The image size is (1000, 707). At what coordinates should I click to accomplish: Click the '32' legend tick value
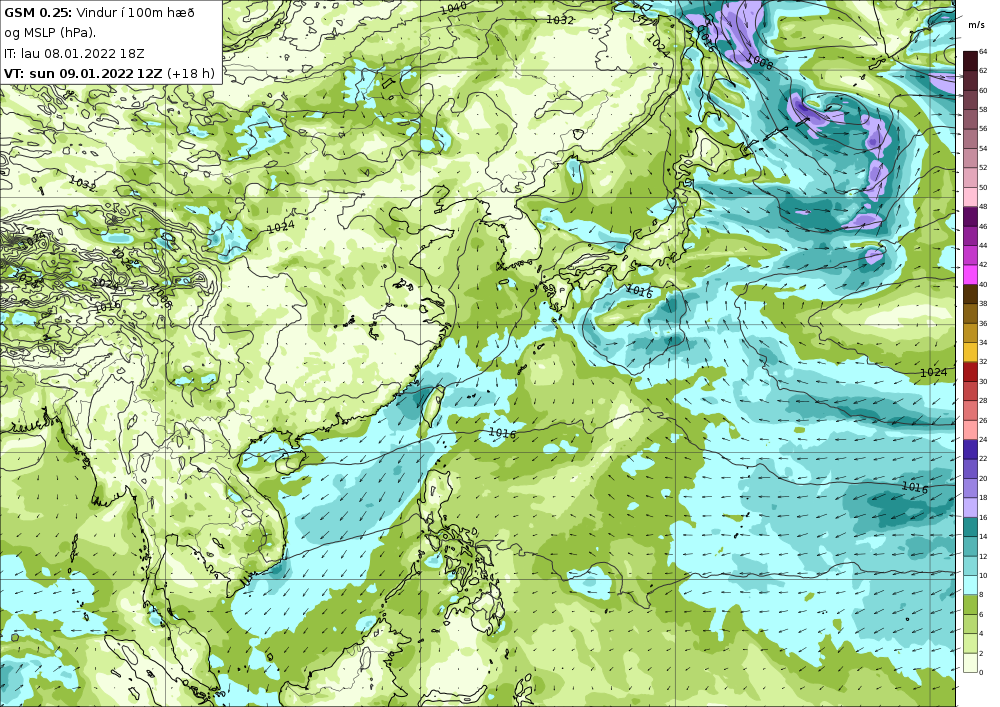pos(983,362)
